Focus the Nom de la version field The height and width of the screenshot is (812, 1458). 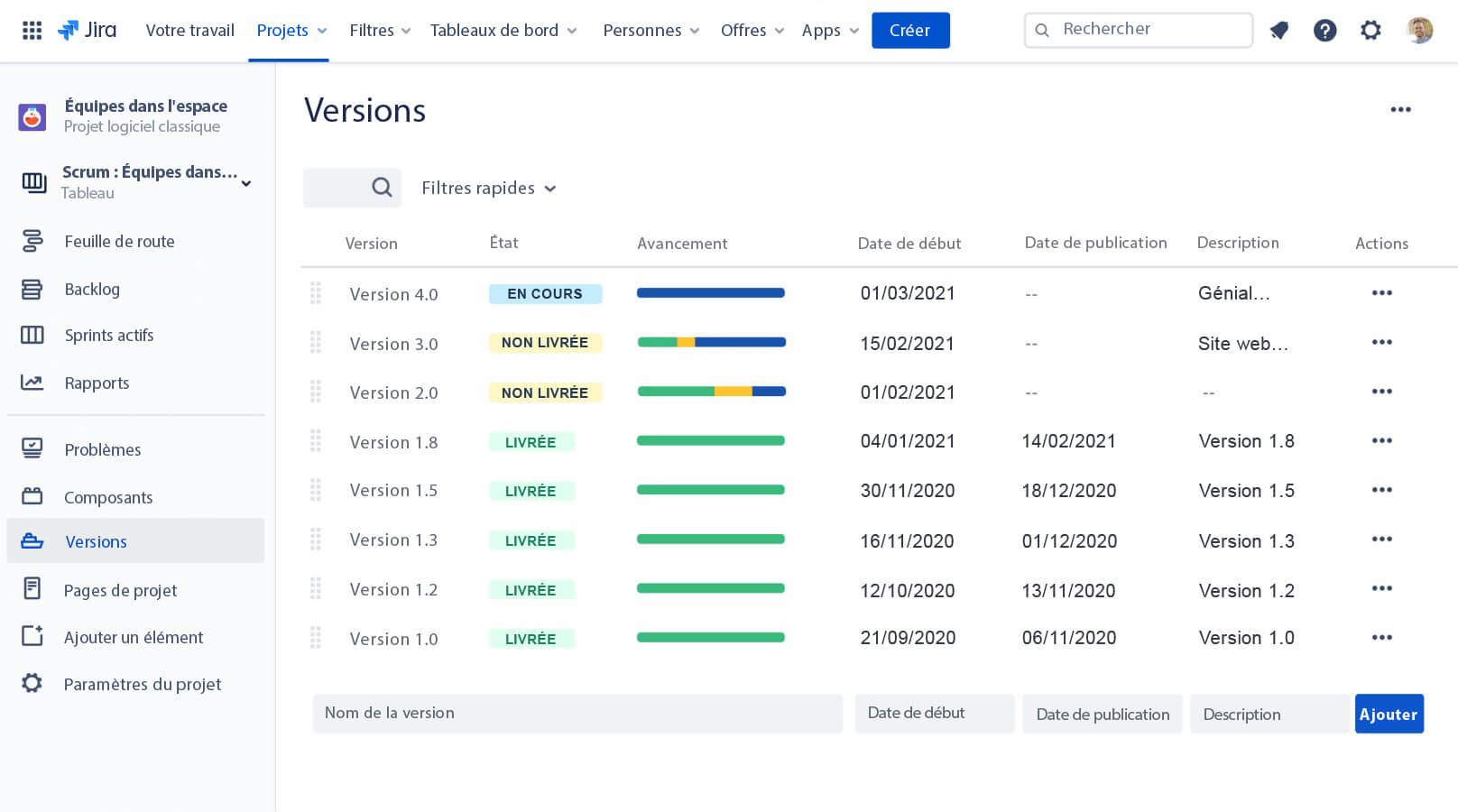[x=577, y=714]
